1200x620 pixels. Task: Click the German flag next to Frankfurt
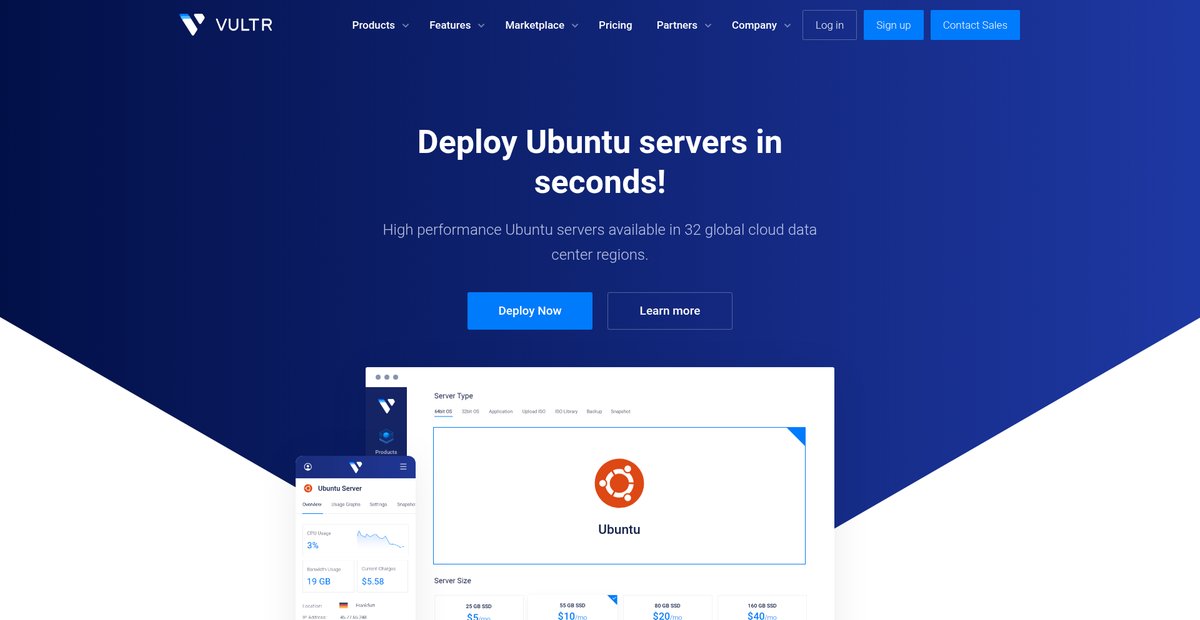343,605
